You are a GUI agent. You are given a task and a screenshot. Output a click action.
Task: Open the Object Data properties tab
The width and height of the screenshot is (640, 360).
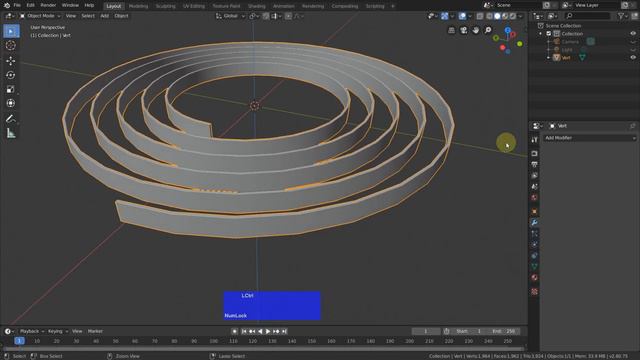(x=534, y=267)
